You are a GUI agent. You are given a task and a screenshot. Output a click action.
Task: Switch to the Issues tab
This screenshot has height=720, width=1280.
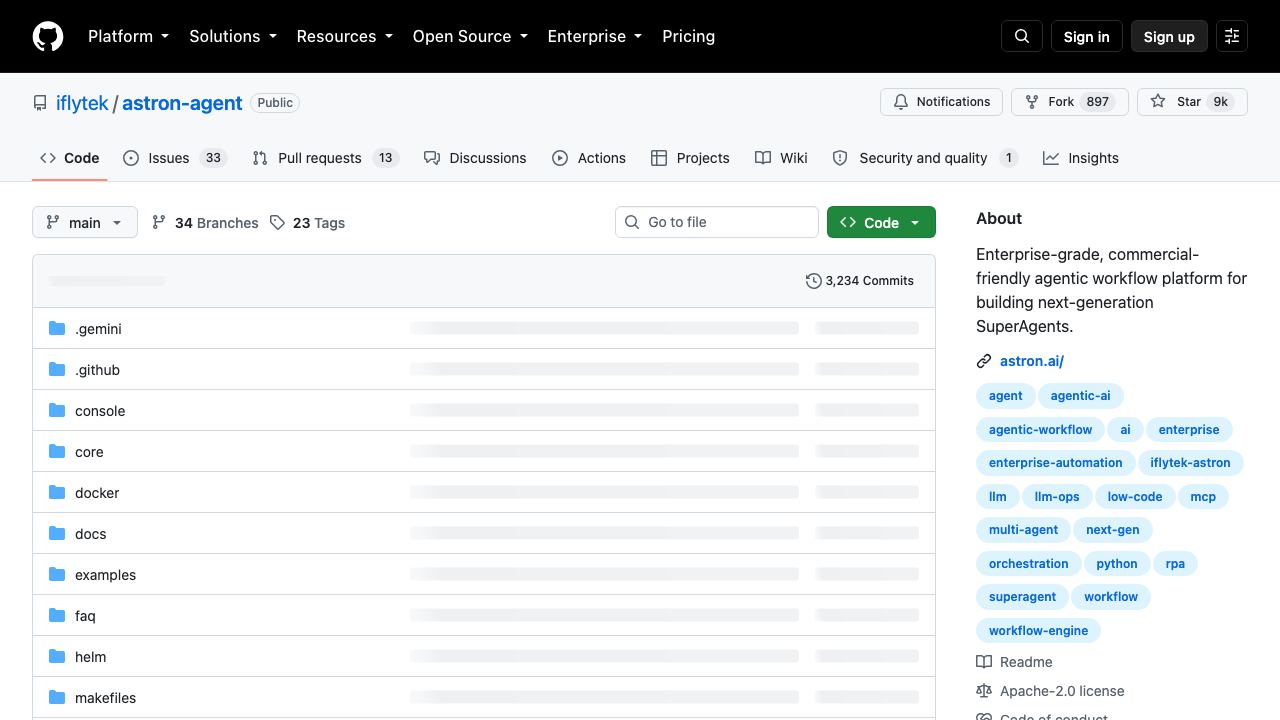175,158
